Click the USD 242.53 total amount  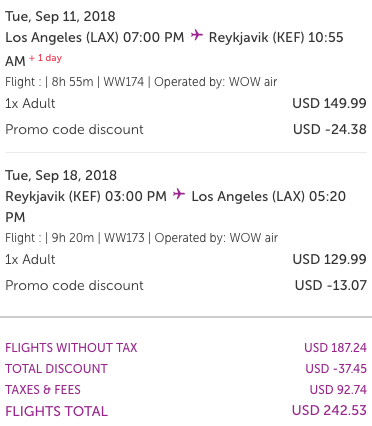(329, 410)
